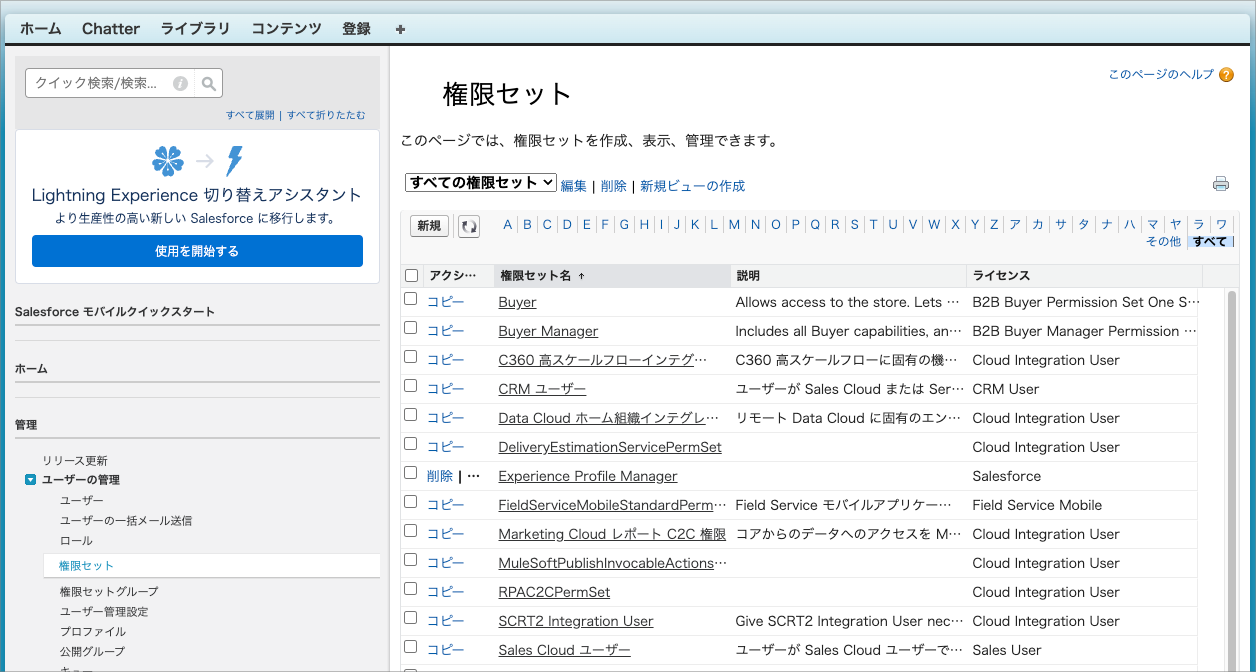Show すべて in alphabet filter
Screen dimensions: 1256x672
pos(1209,241)
